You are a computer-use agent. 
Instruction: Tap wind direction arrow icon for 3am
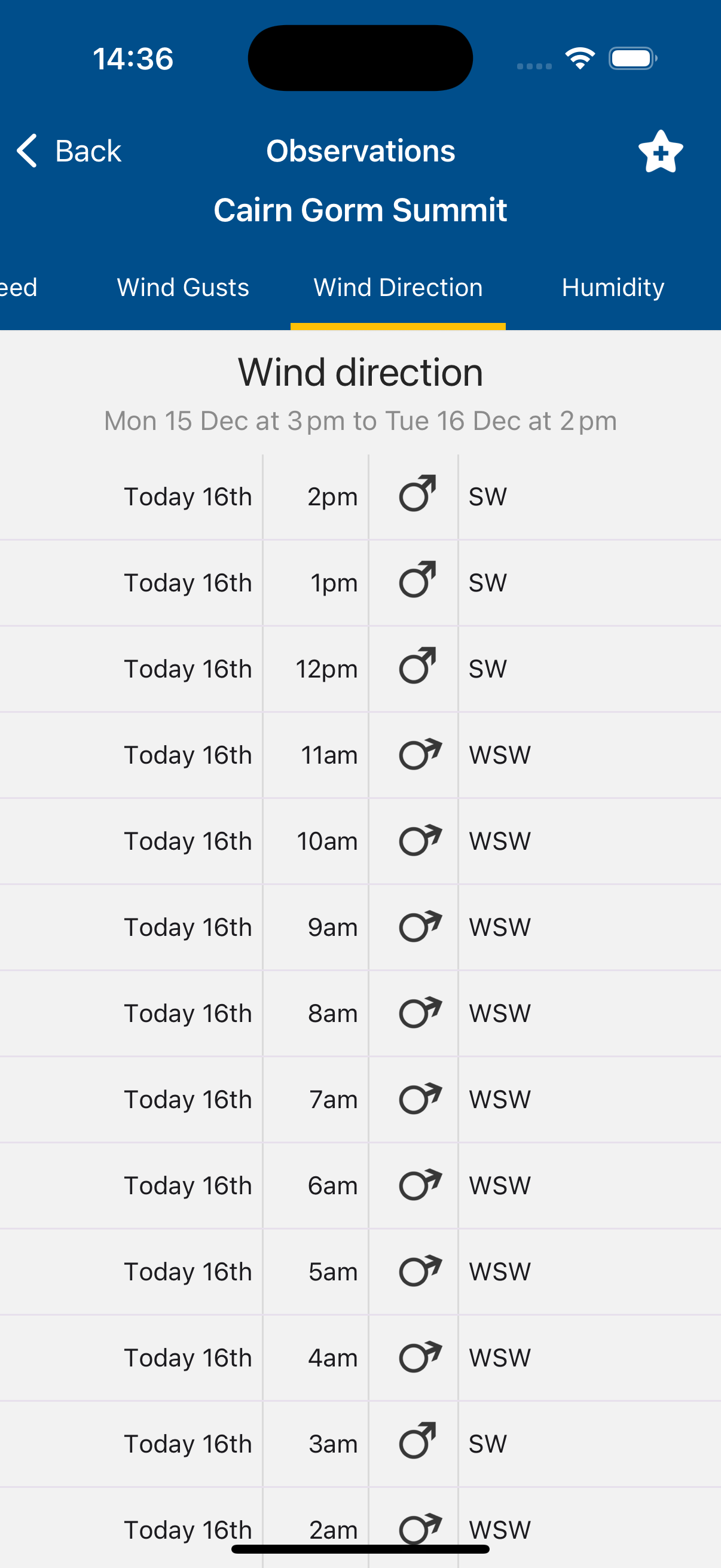417,1441
